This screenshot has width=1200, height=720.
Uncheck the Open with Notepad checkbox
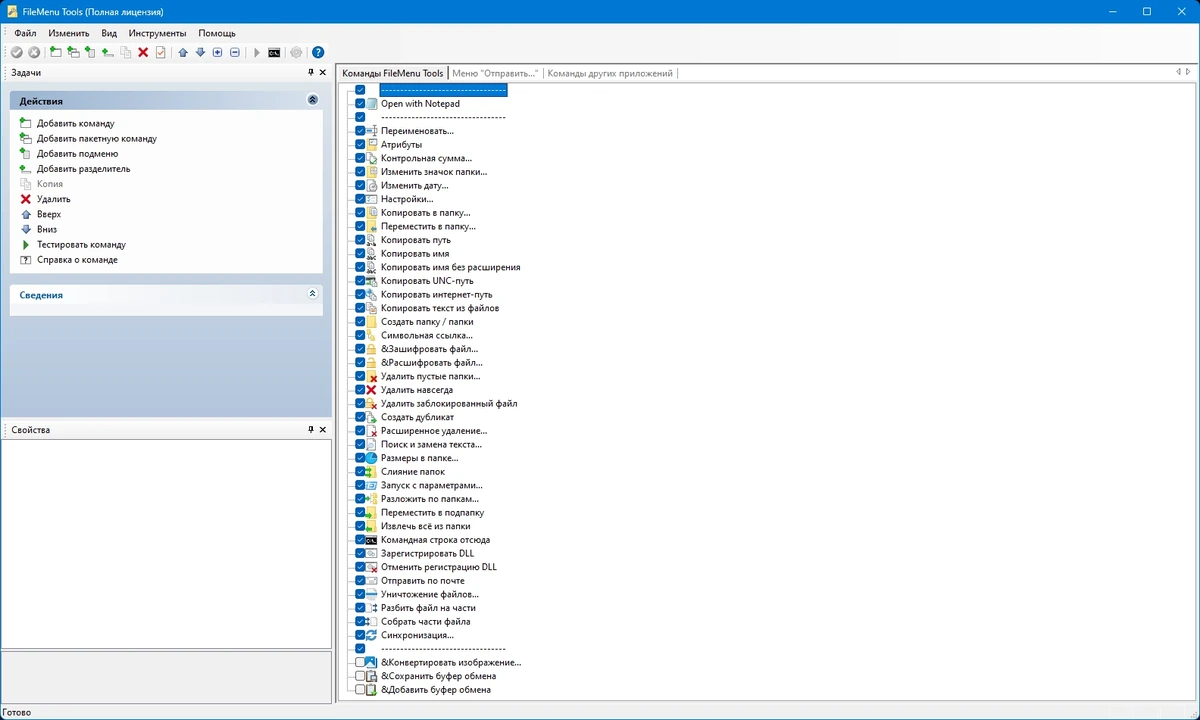[360, 104]
